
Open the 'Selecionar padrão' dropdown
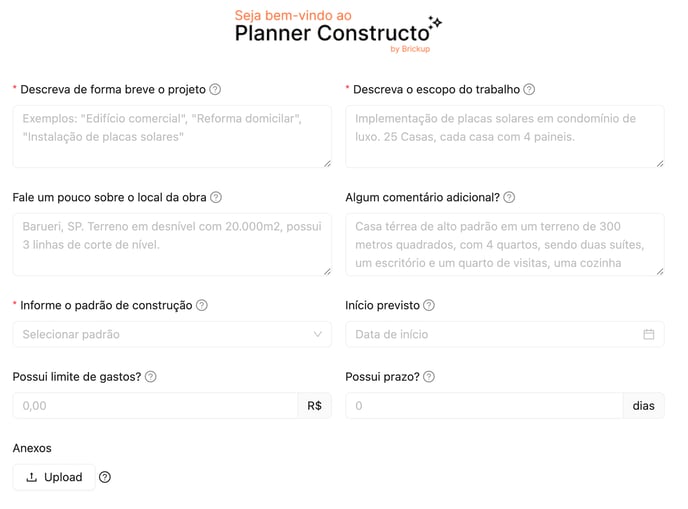160,334
